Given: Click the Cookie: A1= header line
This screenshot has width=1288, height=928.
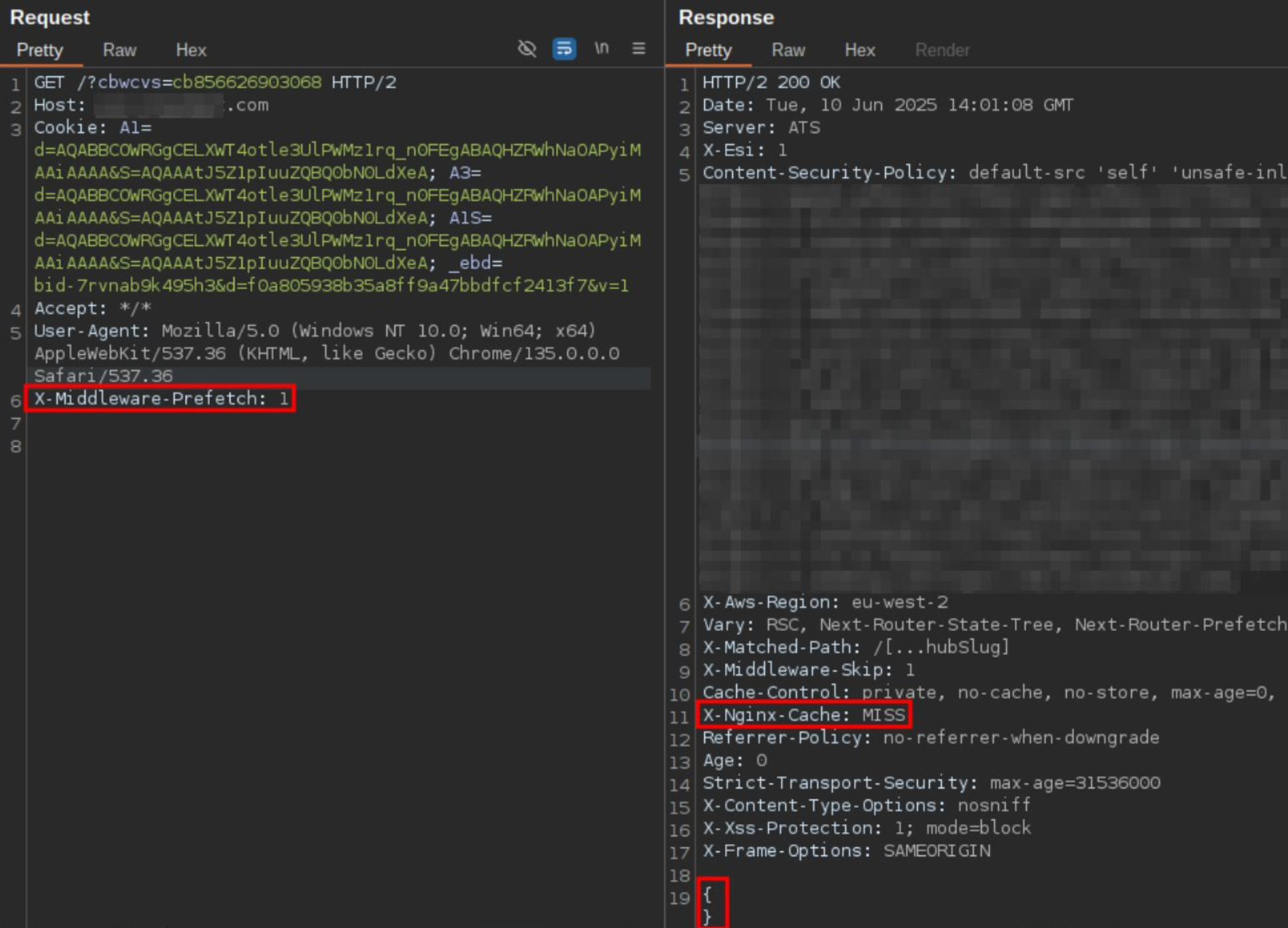Looking at the screenshot, I should 93,128.
